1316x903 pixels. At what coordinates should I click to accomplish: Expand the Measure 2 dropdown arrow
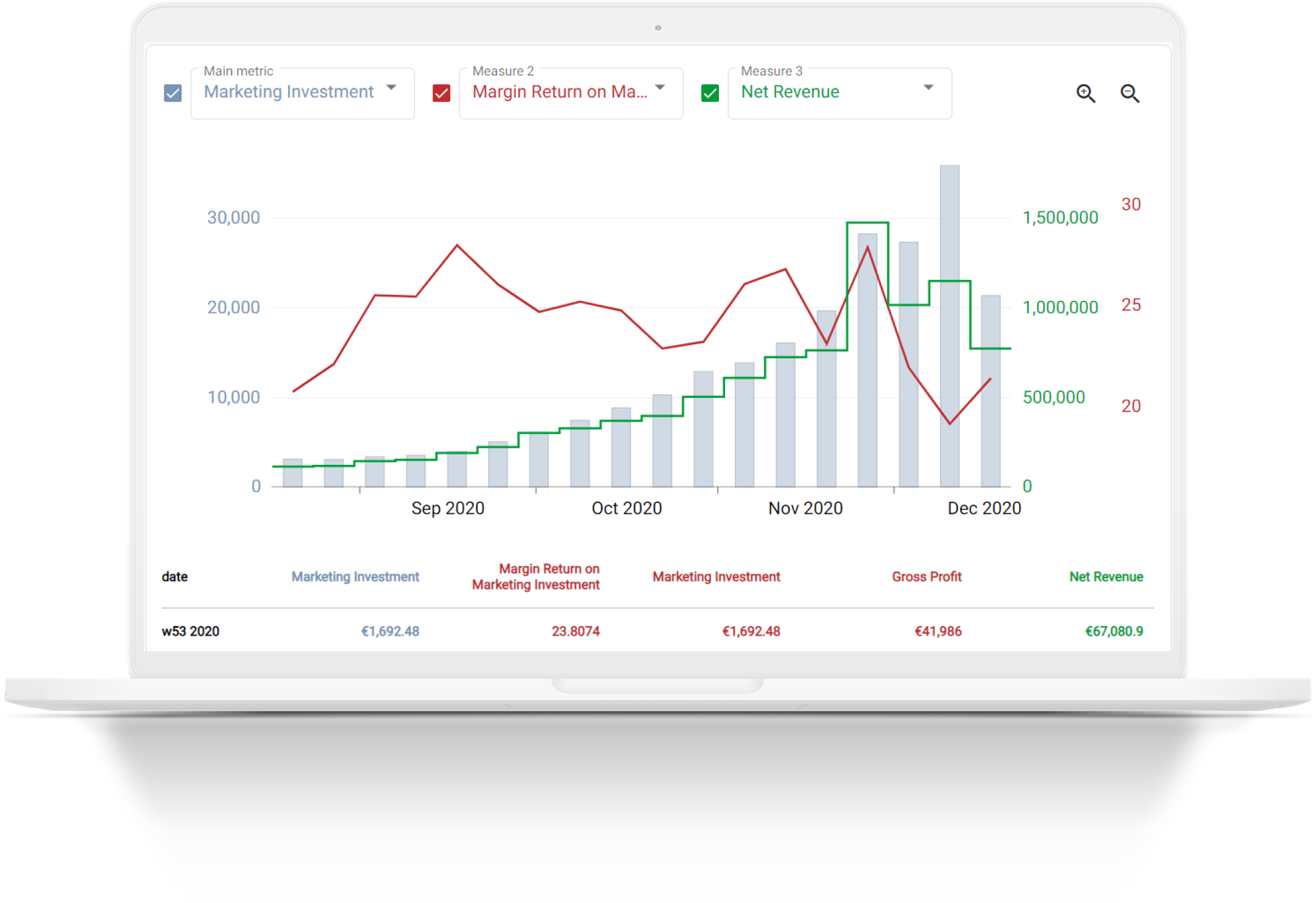[x=660, y=88]
